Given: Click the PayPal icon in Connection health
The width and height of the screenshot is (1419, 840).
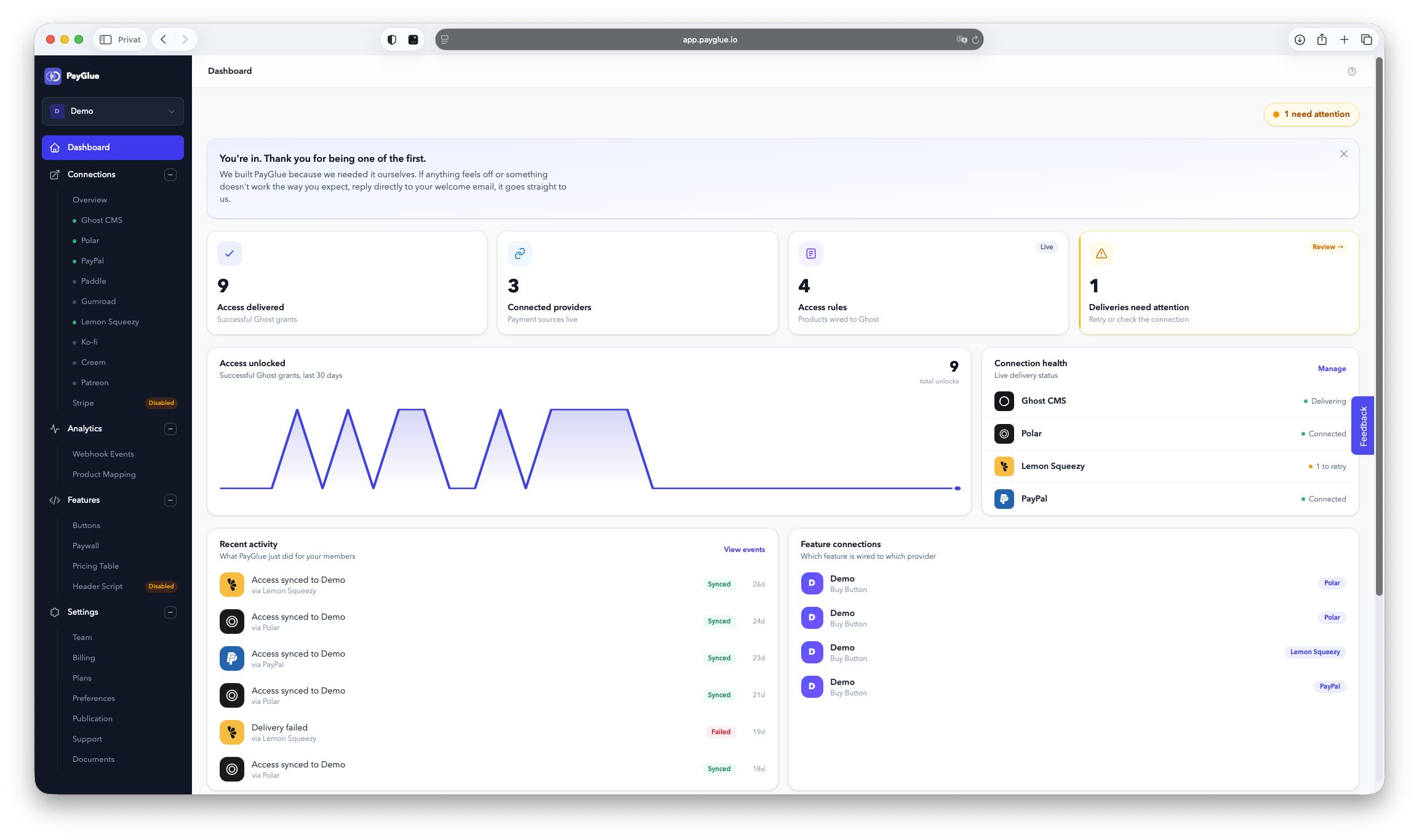Looking at the screenshot, I should click(x=1004, y=499).
